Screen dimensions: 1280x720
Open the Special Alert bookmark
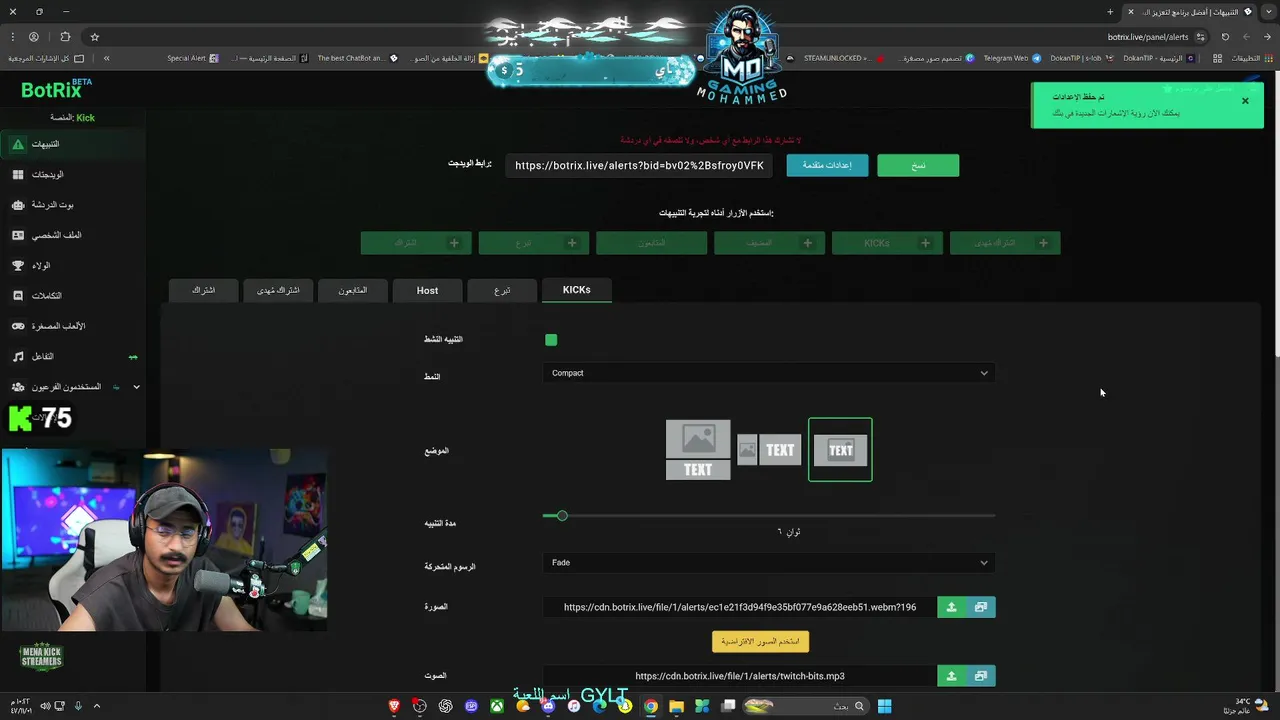[193, 58]
